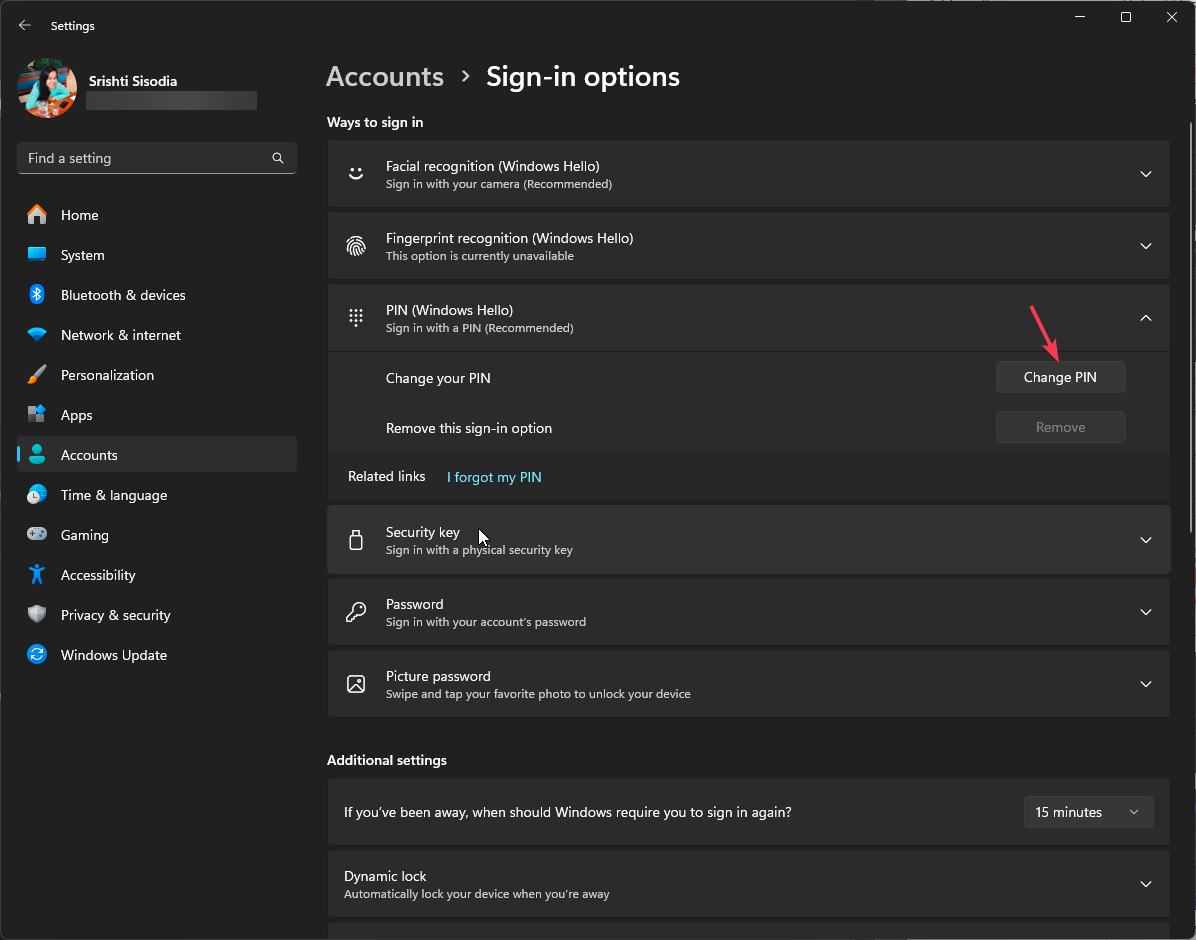The width and height of the screenshot is (1196, 940).
Task: Click the Change your PIN label
Action: click(x=438, y=378)
